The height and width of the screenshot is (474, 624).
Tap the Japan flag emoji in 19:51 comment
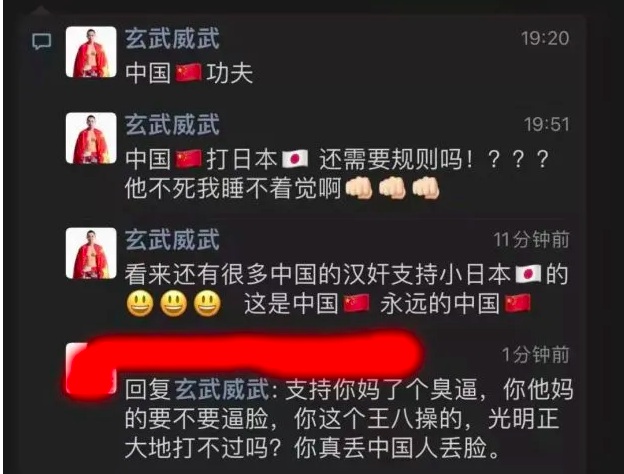tap(295, 159)
